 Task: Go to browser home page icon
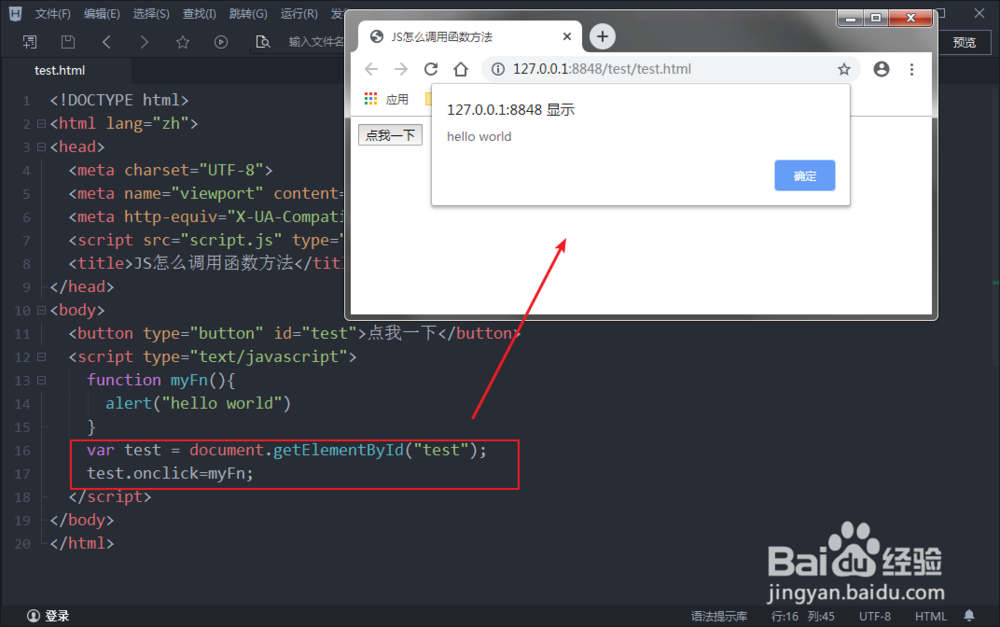coord(460,69)
